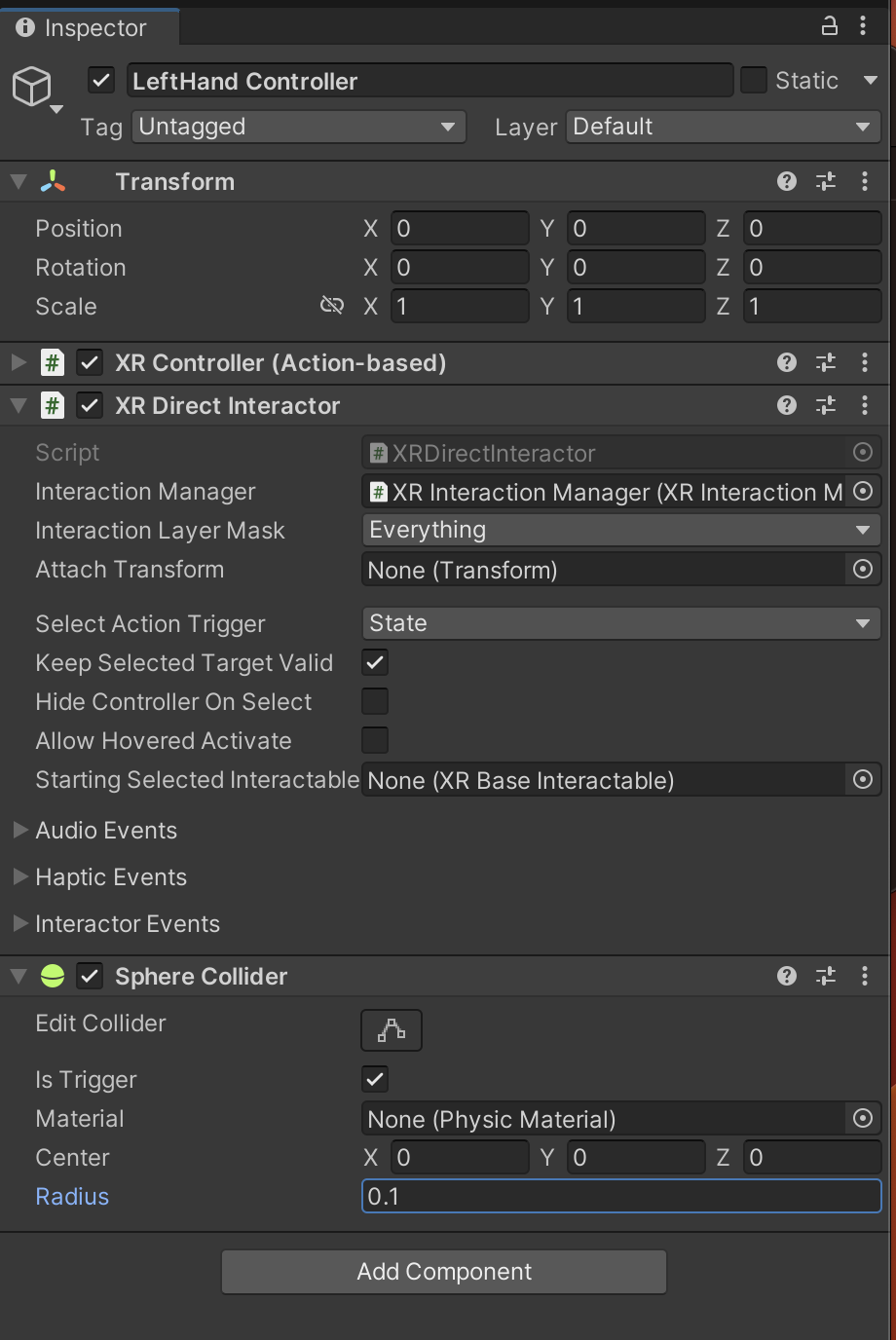896x1340 pixels.
Task: Enable the Static checkbox
Action: coord(754,80)
